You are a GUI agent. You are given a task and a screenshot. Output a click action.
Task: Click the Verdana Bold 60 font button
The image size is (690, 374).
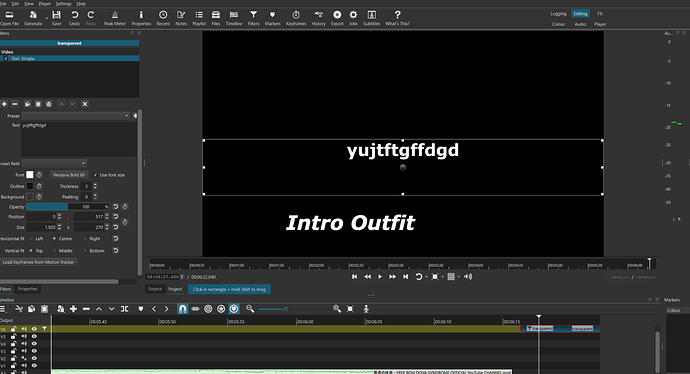[x=69, y=175]
